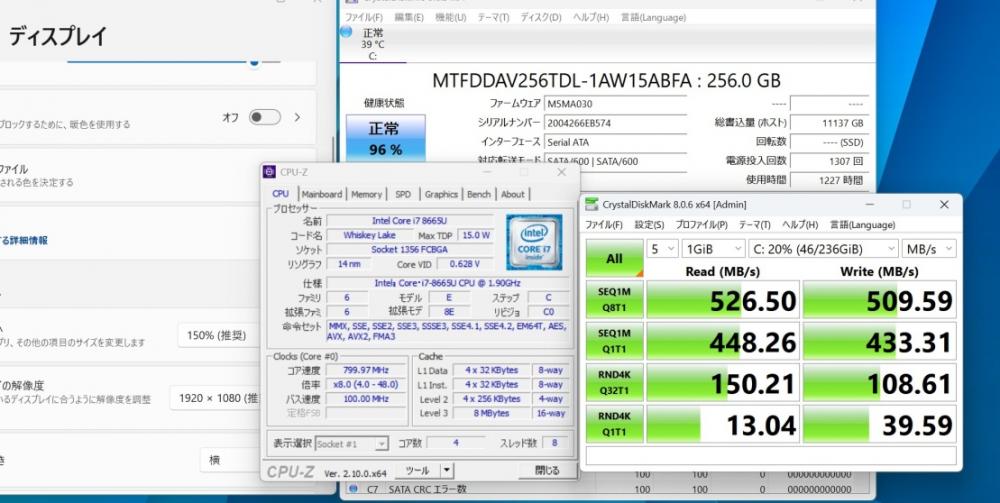This screenshot has width=1000, height=503.
Task: Open the test count dropdown showing 5
Action: click(663, 249)
